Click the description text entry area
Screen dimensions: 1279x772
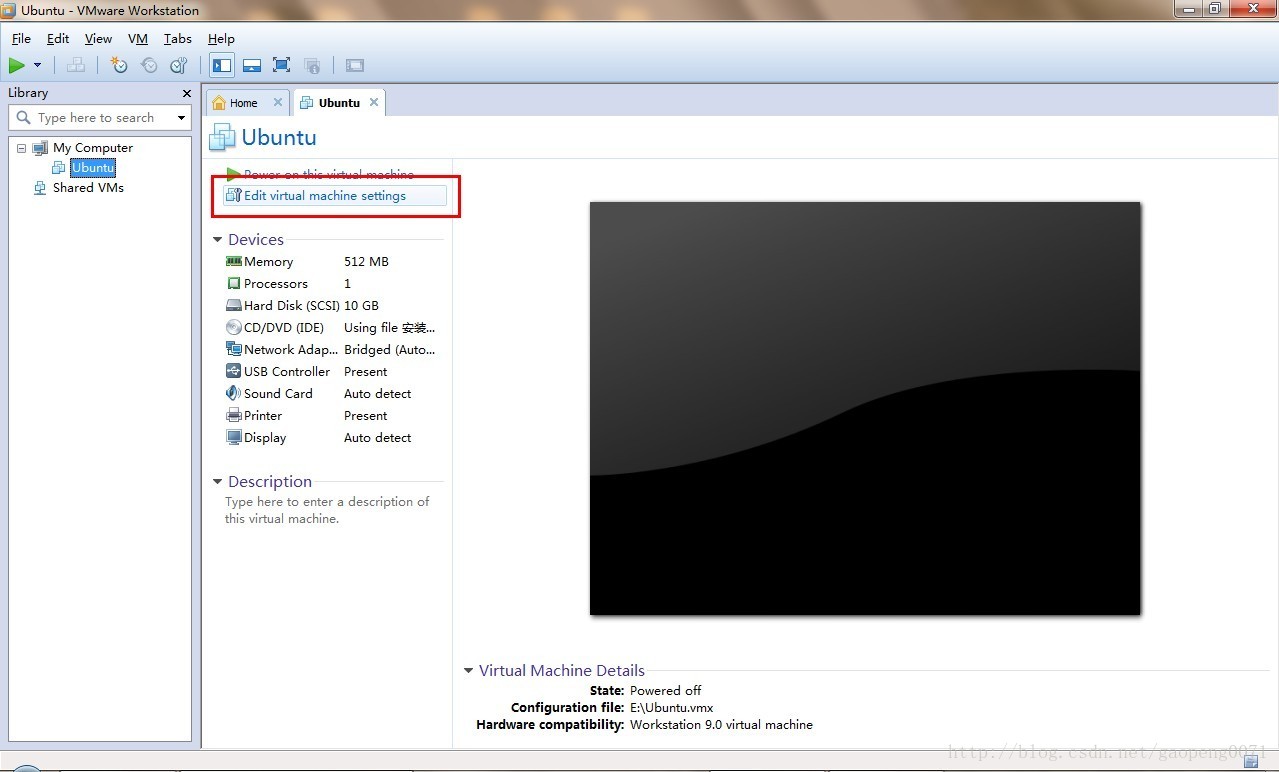pos(327,510)
